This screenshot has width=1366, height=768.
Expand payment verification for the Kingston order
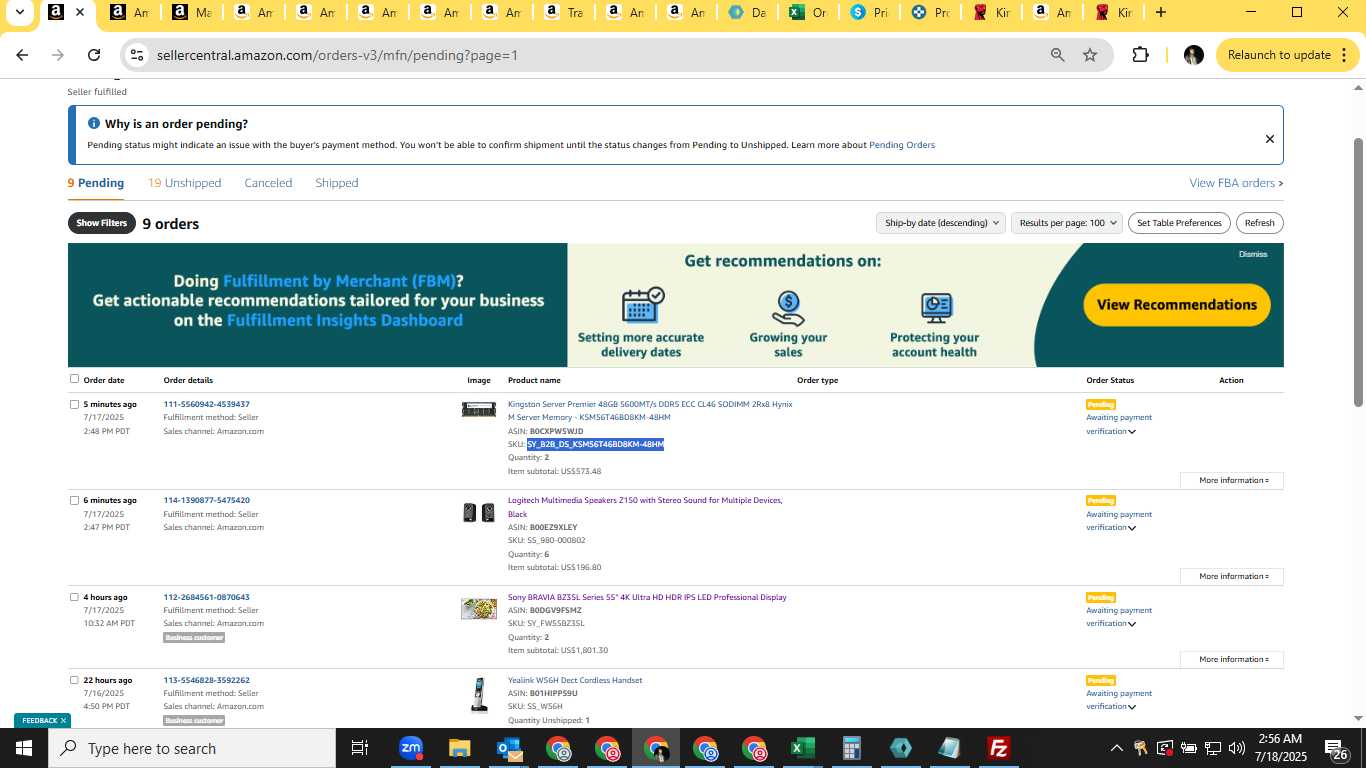(1132, 432)
